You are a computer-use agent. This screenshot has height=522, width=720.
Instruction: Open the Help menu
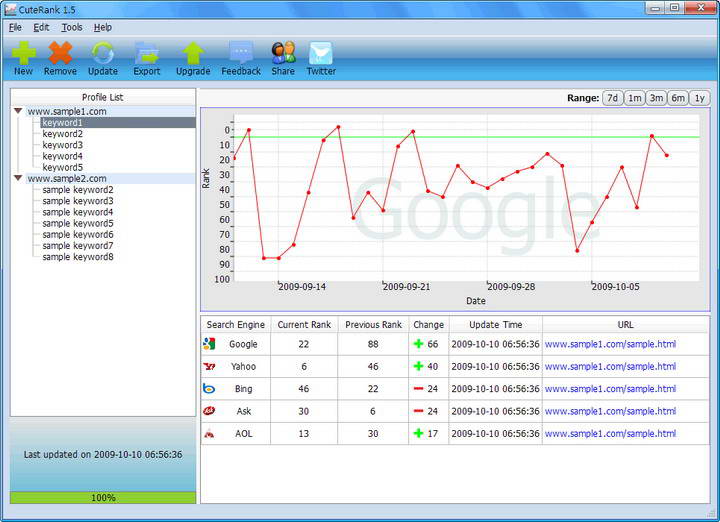103,28
